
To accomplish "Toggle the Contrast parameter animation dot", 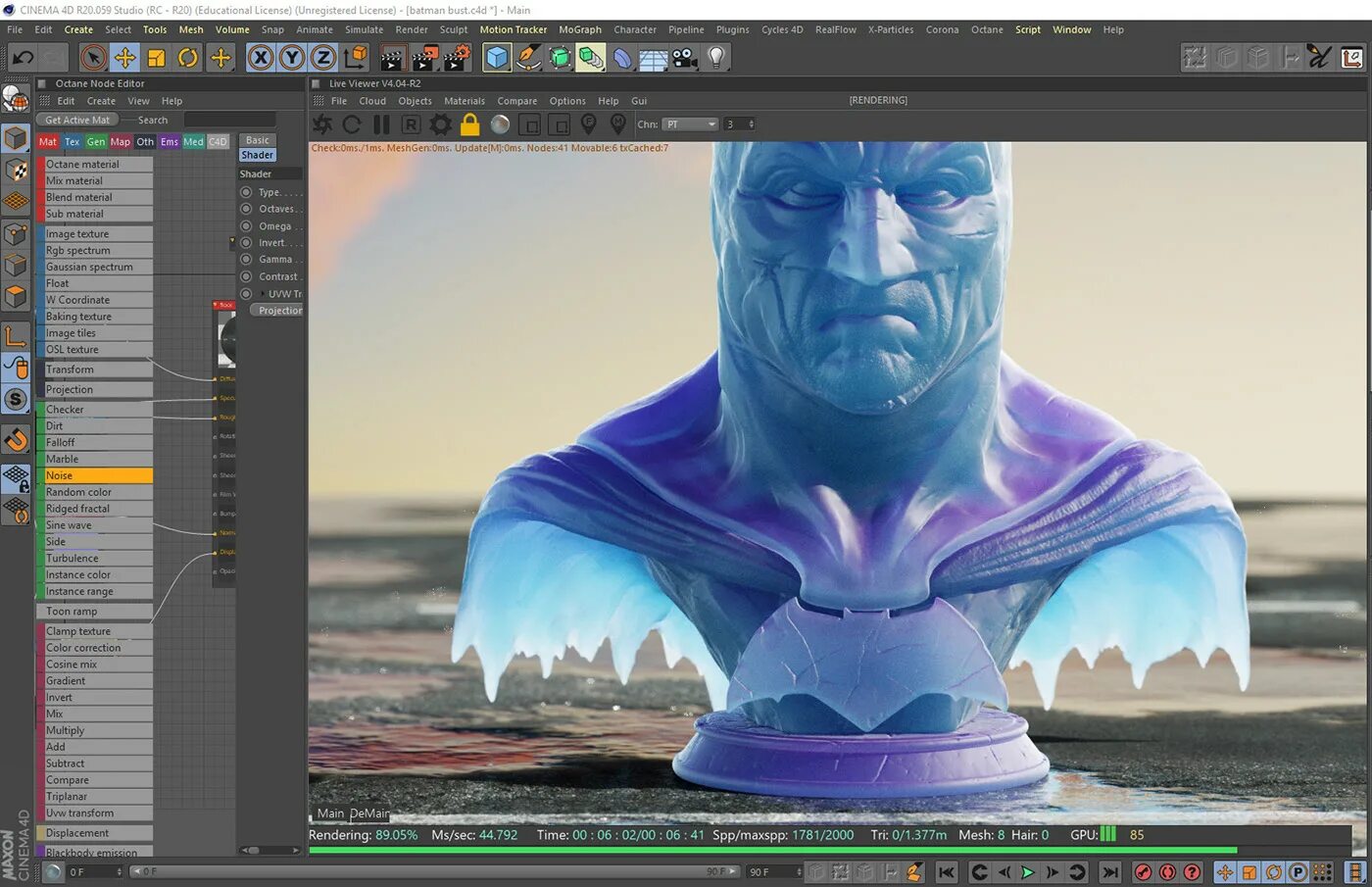I will click(x=246, y=276).
